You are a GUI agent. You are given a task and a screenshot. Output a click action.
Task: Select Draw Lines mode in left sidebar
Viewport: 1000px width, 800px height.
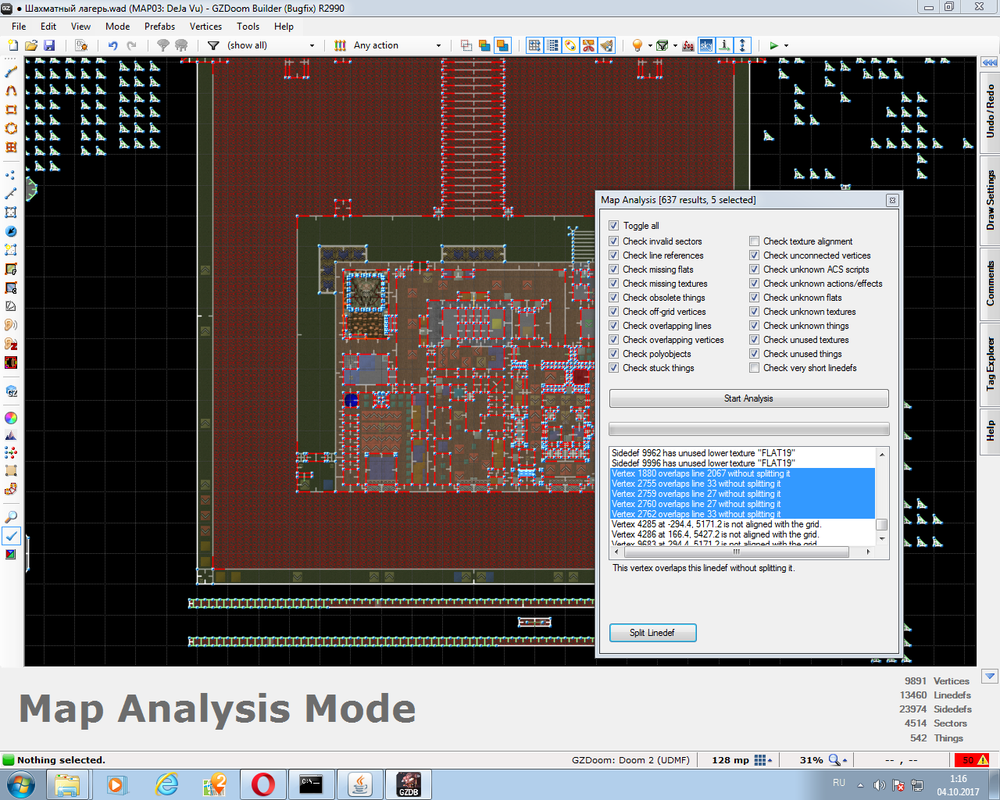click(11, 72)
